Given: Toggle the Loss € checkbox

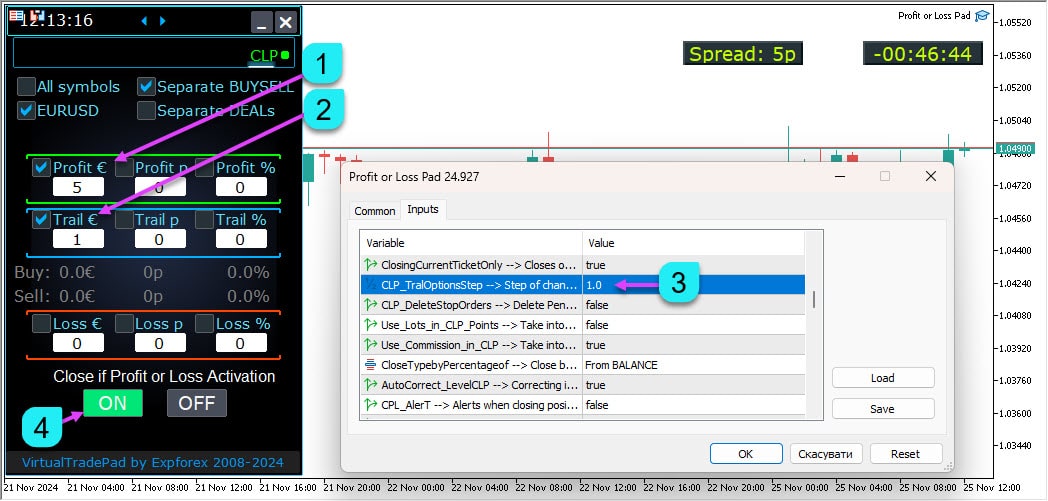Looking at the screenshot, I should pos(42,324).
